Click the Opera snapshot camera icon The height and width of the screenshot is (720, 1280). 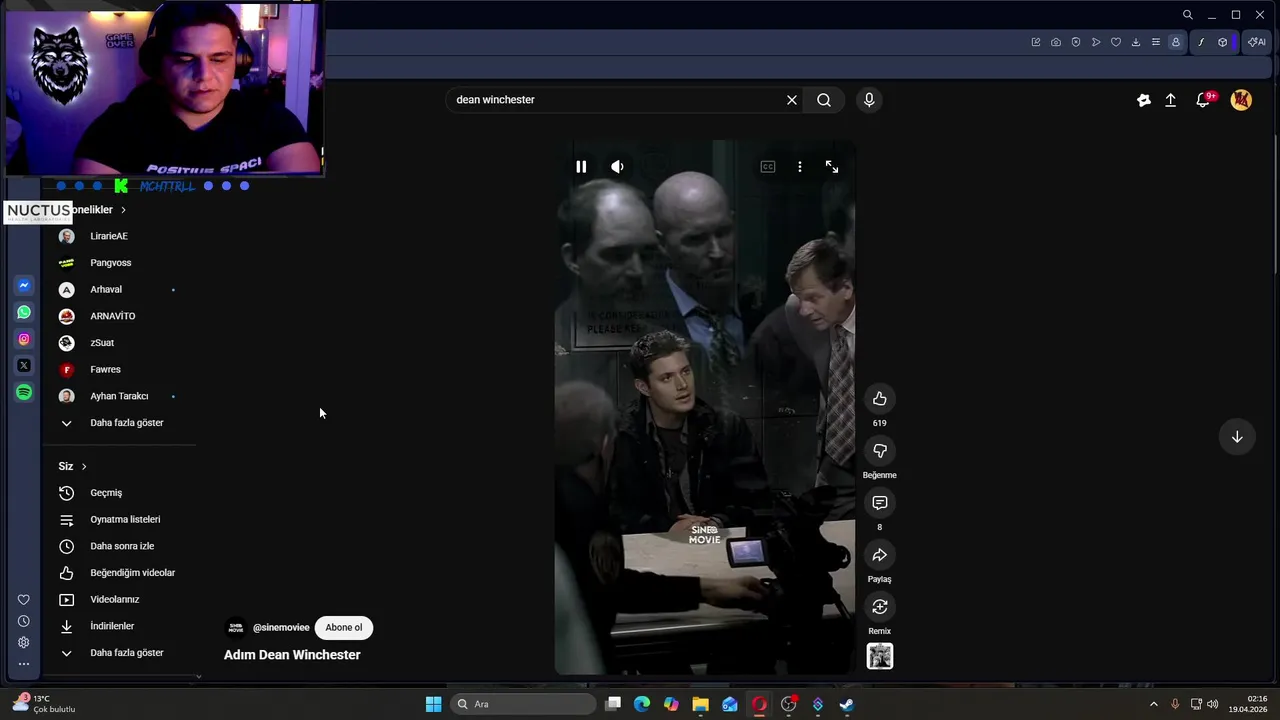coord(1056,42)
